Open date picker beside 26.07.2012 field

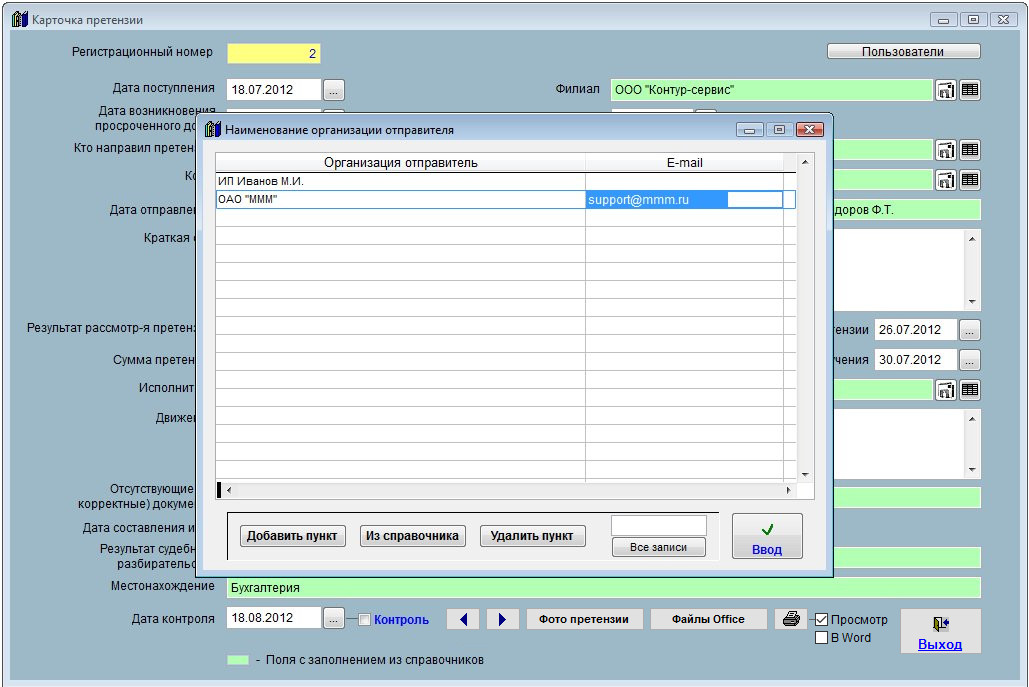[970, 330]
